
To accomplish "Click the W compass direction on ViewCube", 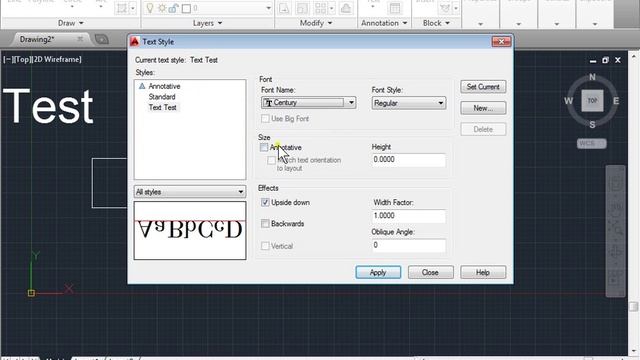I will (568, 100).
